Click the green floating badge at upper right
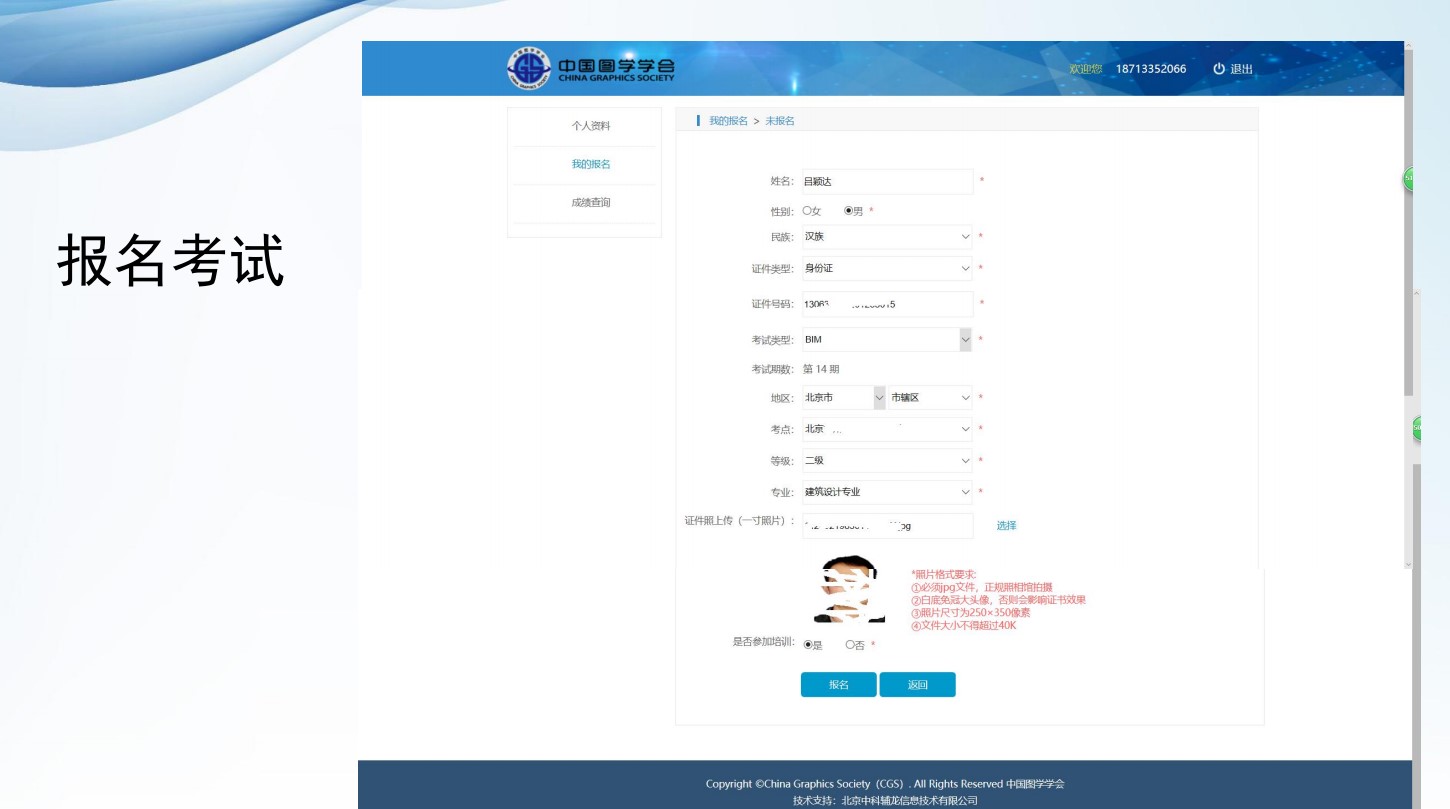 click(x=1410, y=179)
